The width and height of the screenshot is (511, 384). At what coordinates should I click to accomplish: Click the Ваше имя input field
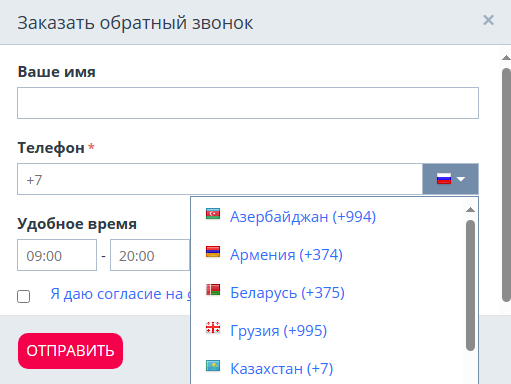coord(248,103)
